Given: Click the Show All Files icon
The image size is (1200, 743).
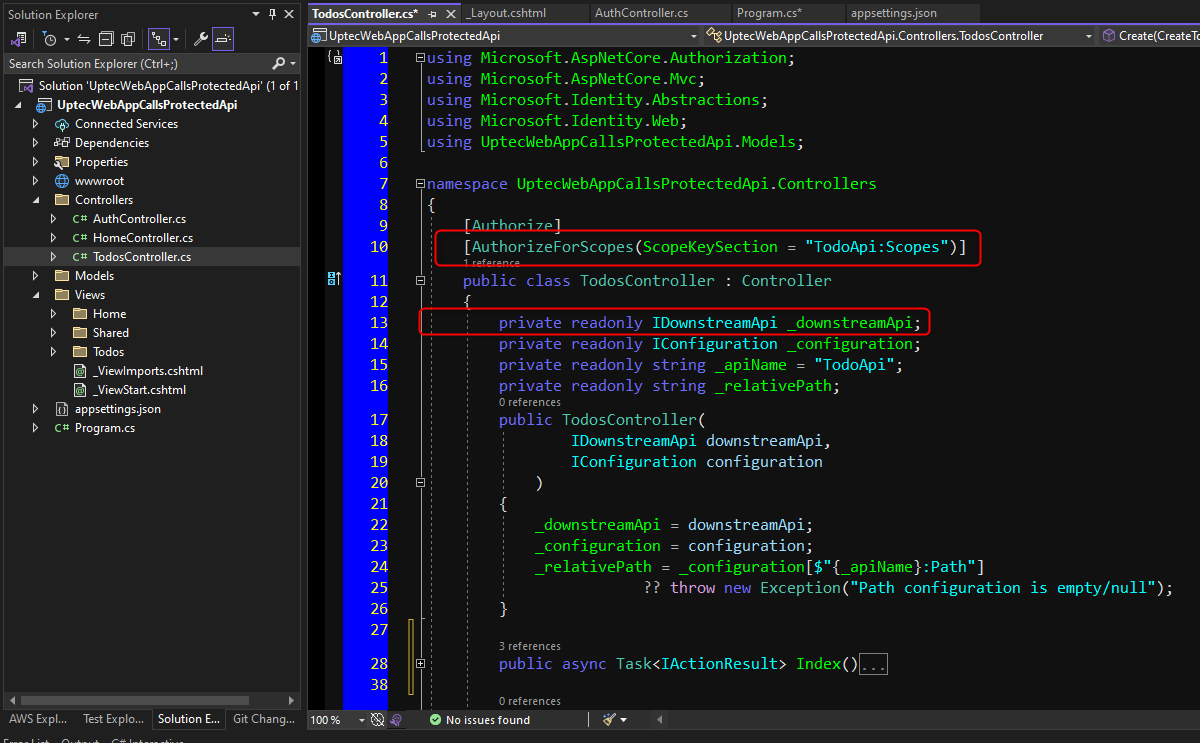Looking at the screenshot, I should pyautogui.click(x=128, y=39).
